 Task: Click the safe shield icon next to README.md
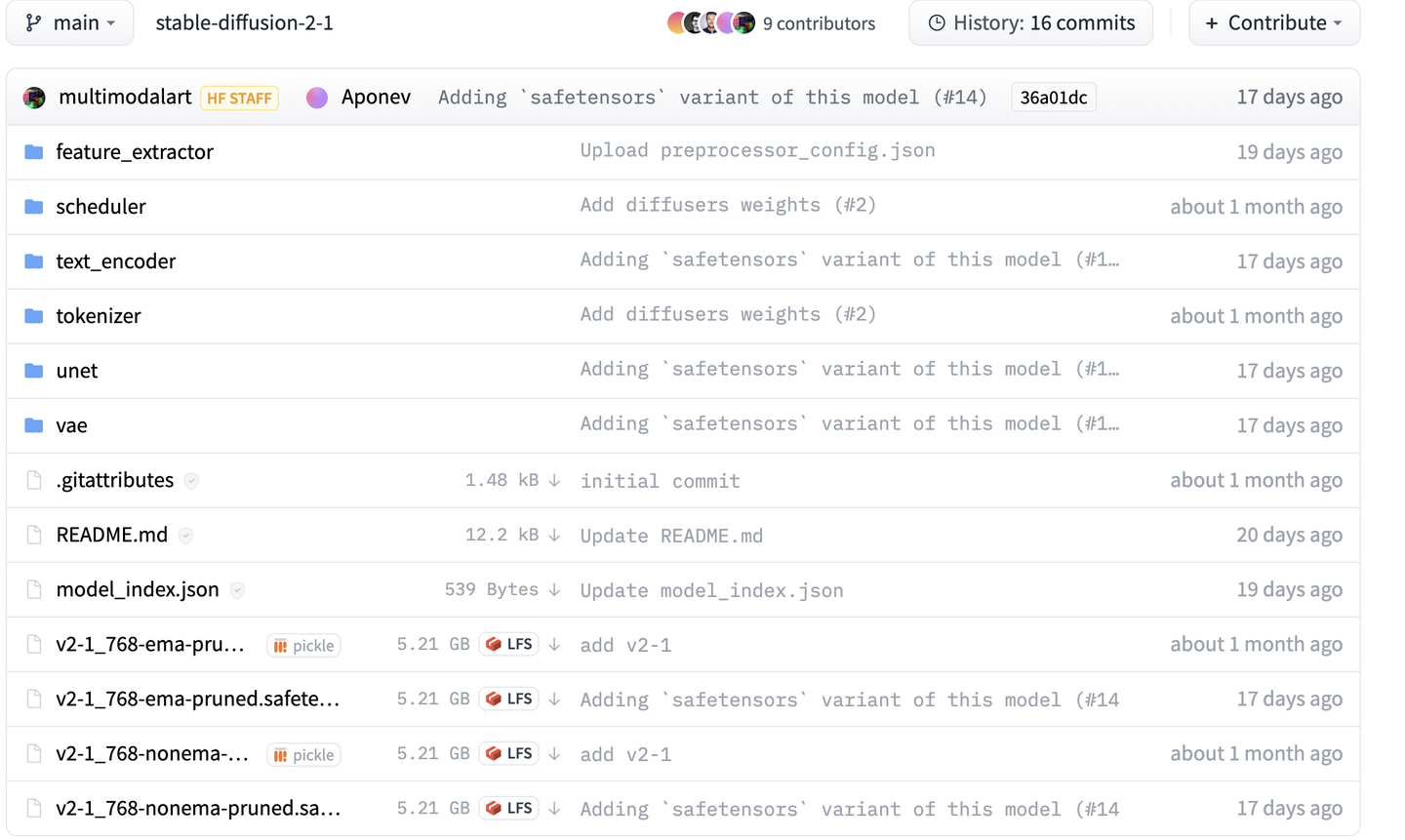pyautogui.click(x=185, y=535)
